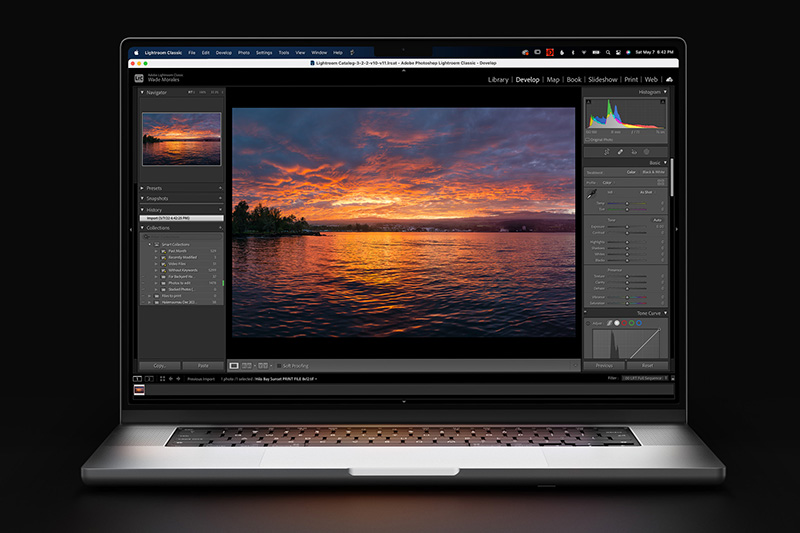The height and width of the screenshot is (533, 800).
Task: Select the red channel curve circle
Action: (624, 323)
